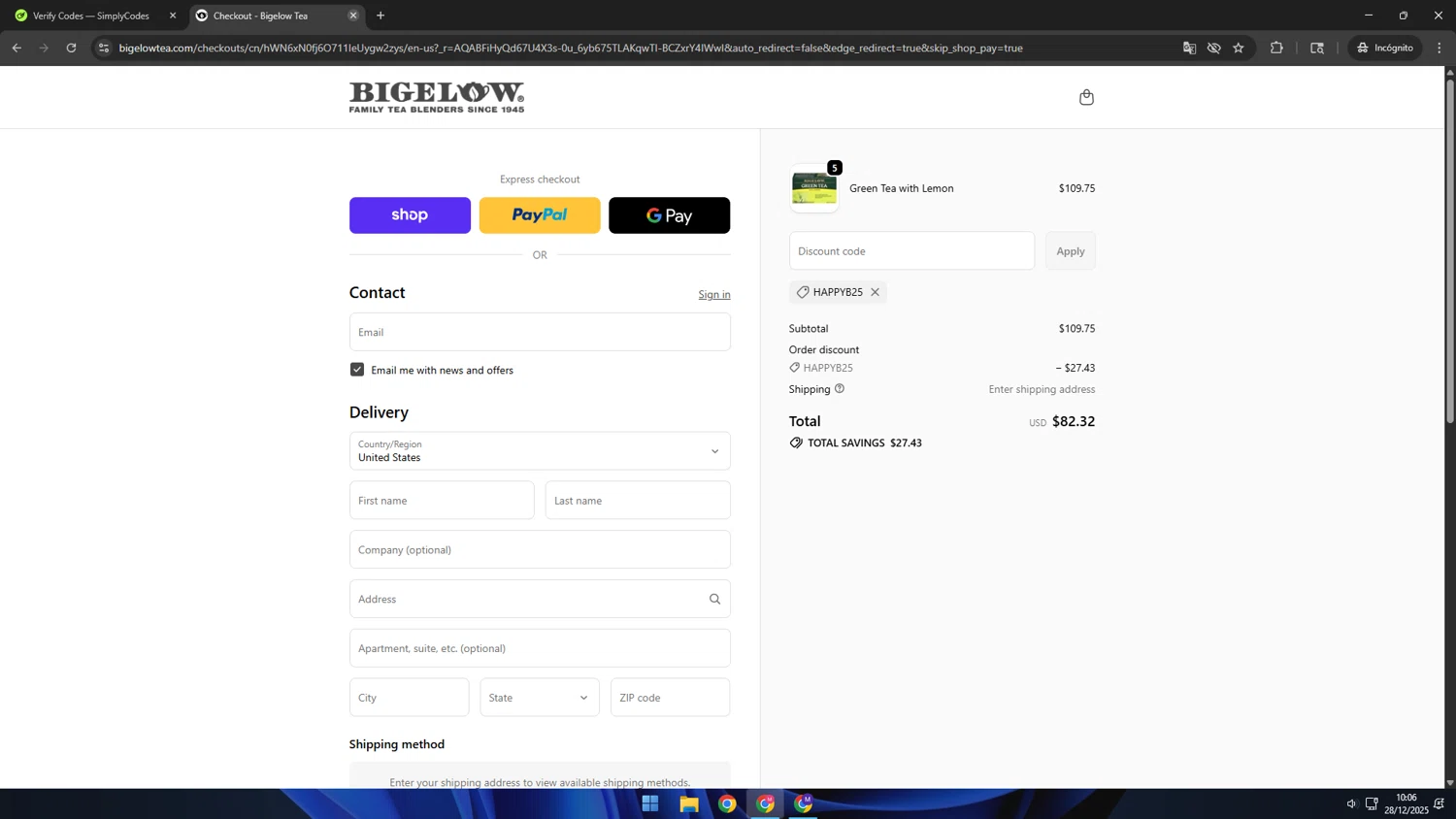
Task: Open the Chrome three-dot menu
Action: [x=1439, y=48]
